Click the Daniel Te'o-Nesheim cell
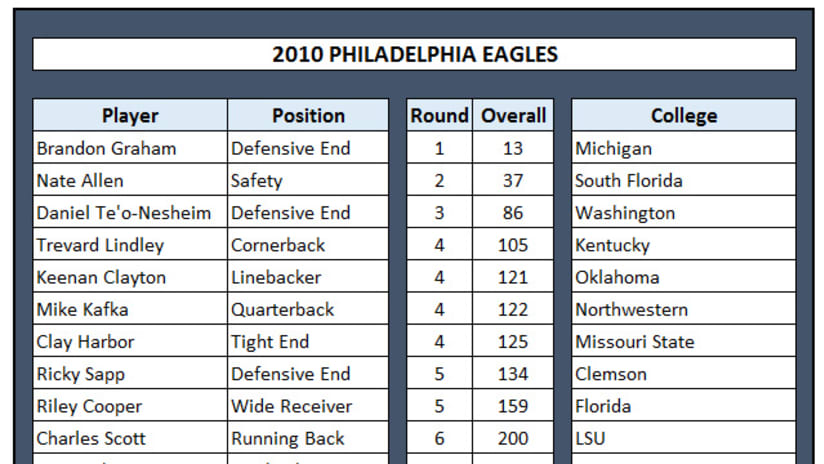This screenshot has width=824, height=464. [130, 213]
